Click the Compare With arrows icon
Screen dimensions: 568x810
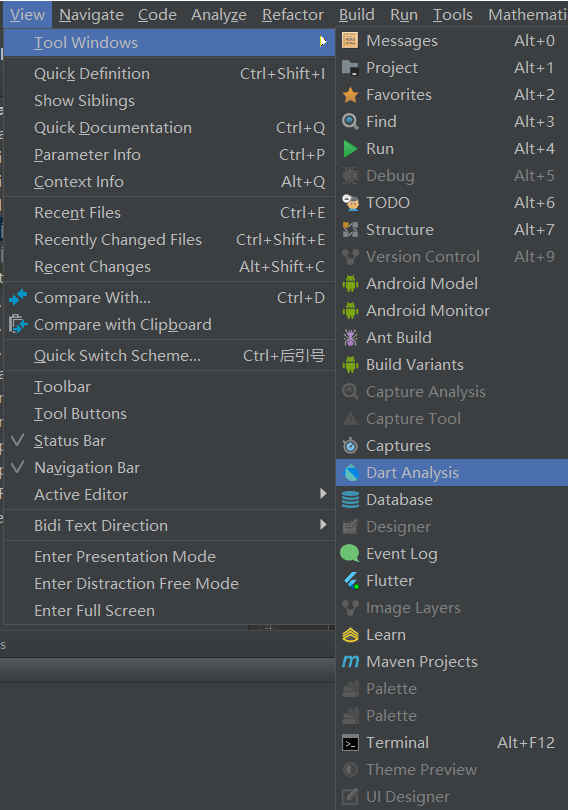coord(18,298)
